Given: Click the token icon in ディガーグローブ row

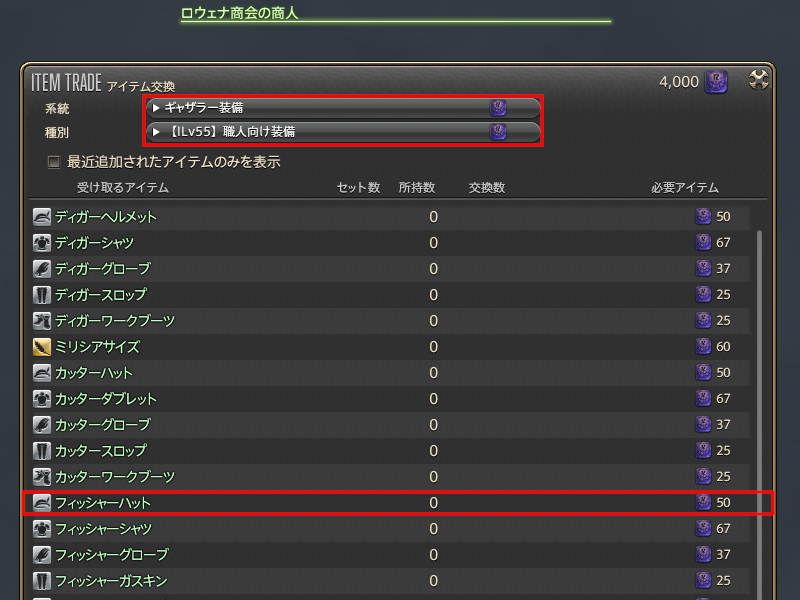Looking at the screenshot, I should [x=703, y=268].
